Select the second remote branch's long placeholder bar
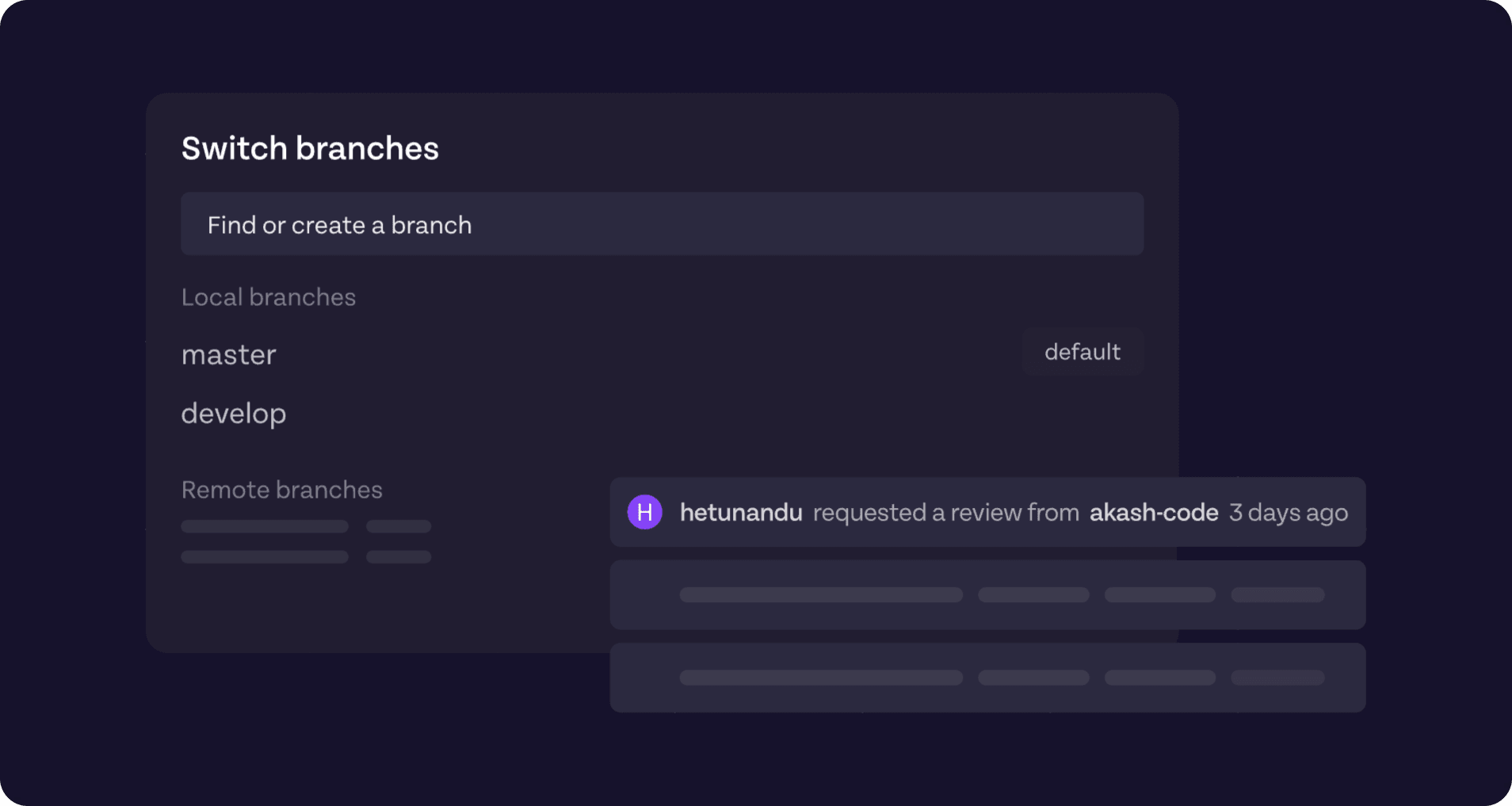Image resolution: width=1512 pixels, height=806 pixels. (265, 556)
